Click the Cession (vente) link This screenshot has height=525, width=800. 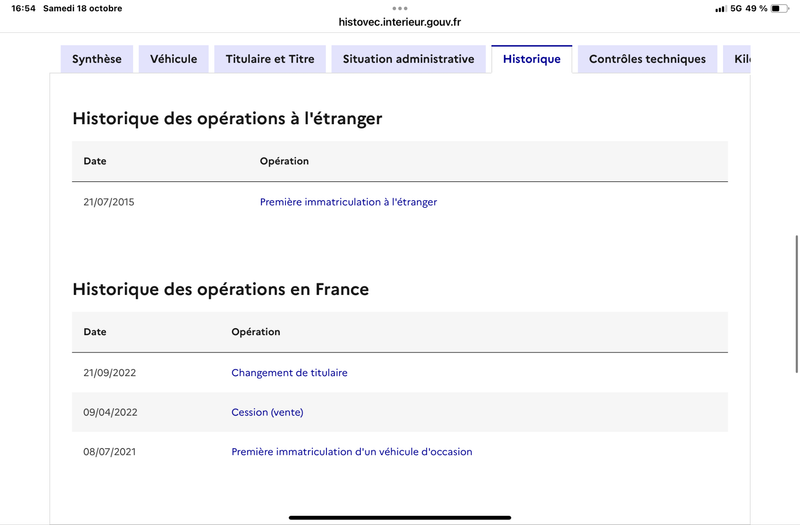click(267, 412)
